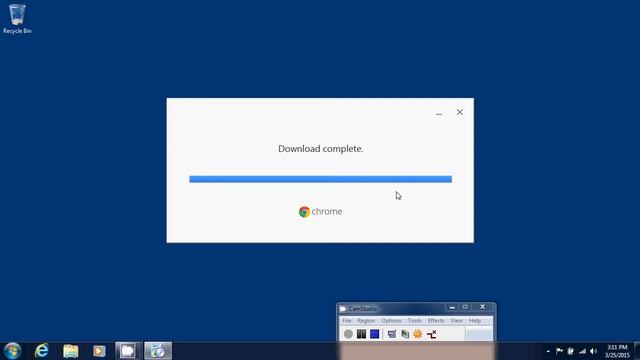
Task: Open the Tools menu in CamStudio
Action: pos(414,321)
